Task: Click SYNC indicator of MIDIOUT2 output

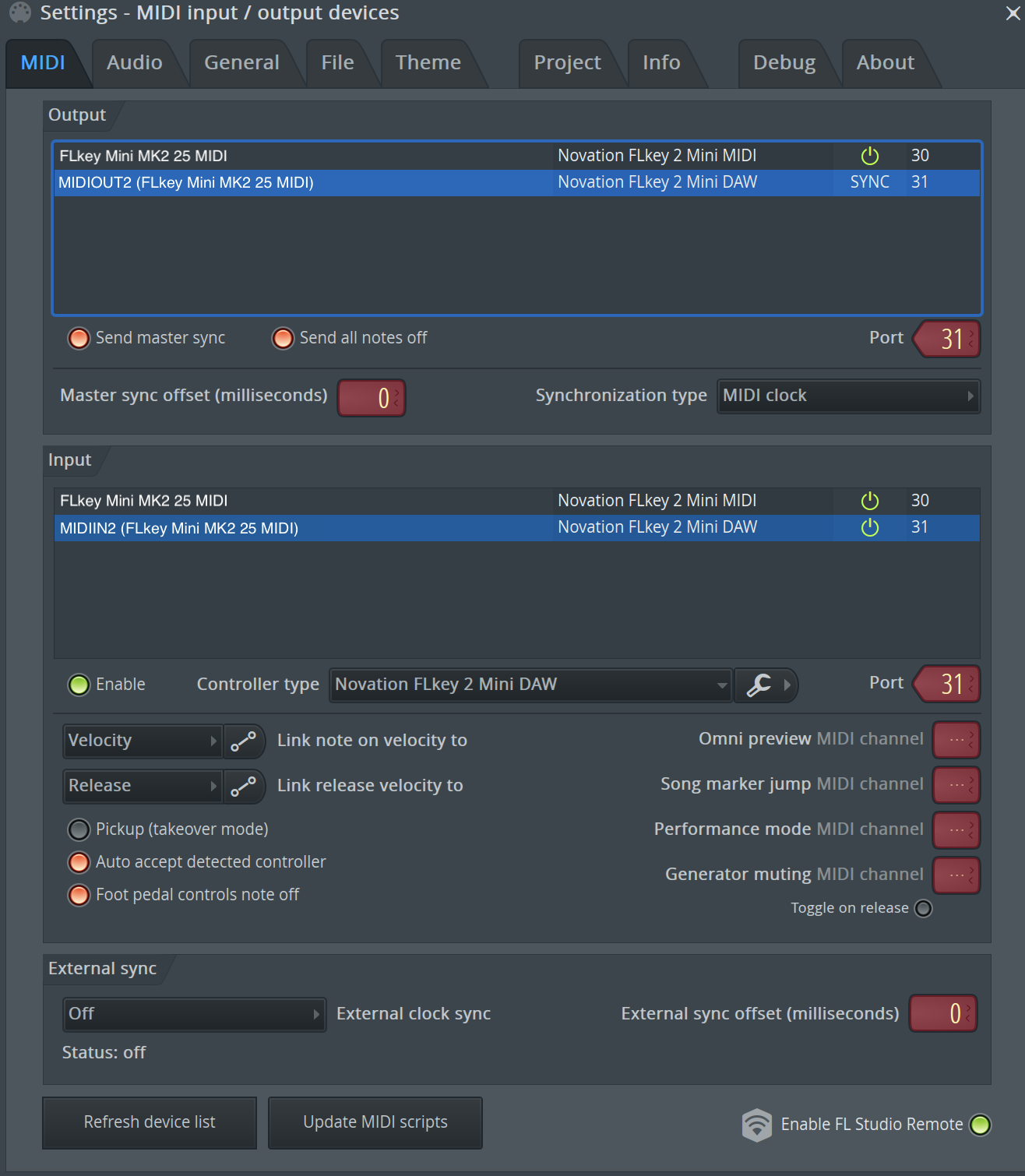Action: point(869,182)
